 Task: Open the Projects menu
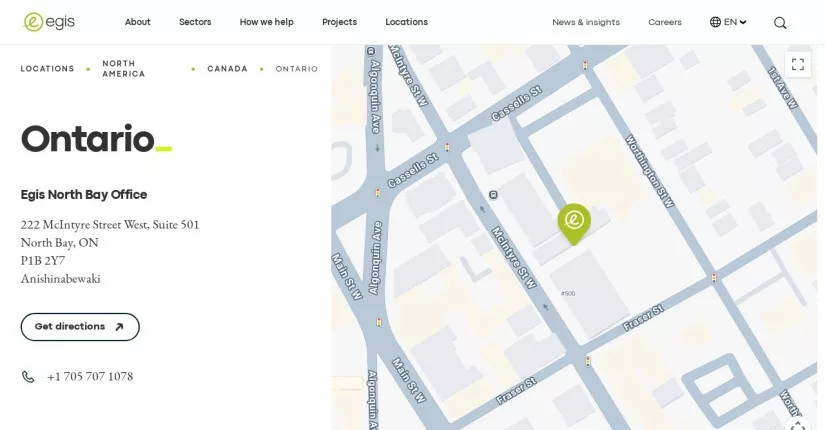coord(339,22)
